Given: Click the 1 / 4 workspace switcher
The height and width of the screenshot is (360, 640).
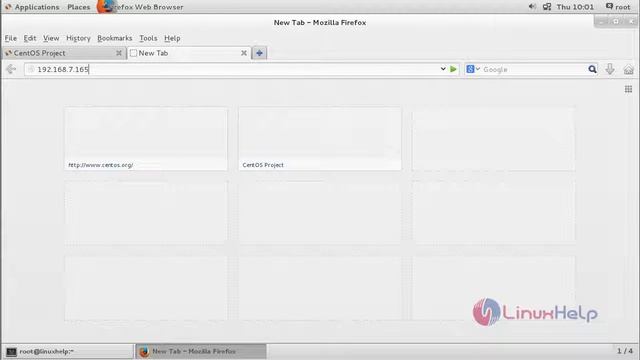Looking at the screenshot, I should [624, 351].
